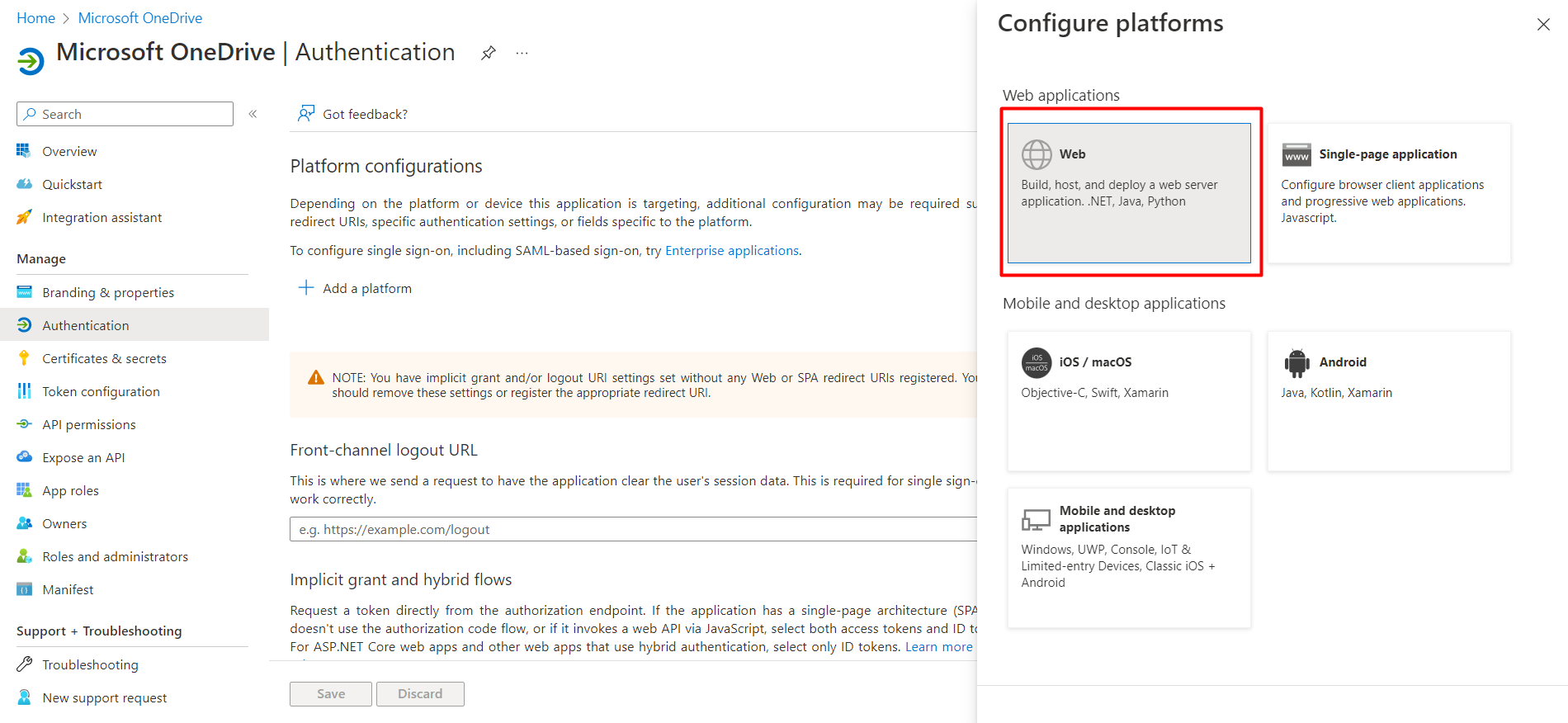Screen dimensions: 1568x723
Task: Select the Troubleshooting wrench icon
Action: [24, 664]
